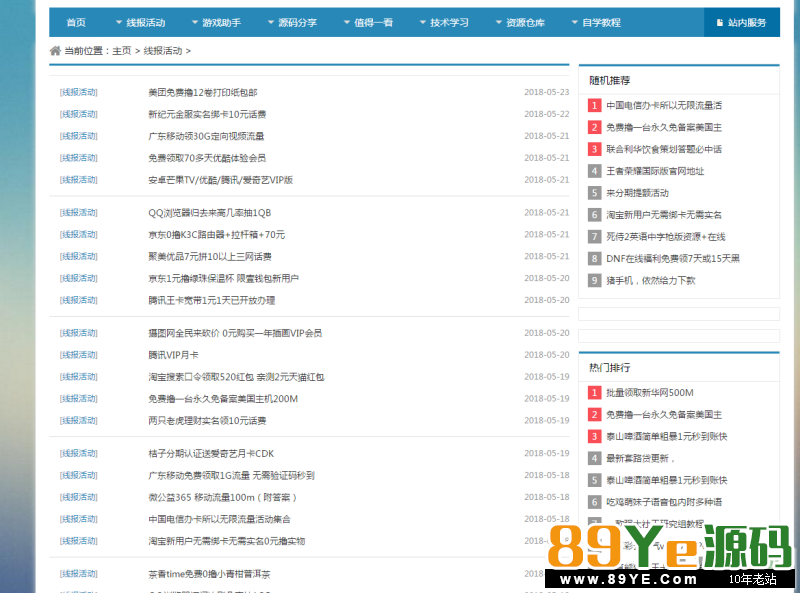Open 安卓芒果TV/优酷/腾讯/爱奇艺VIP版 article
The height and width of the screenshot is (593, 800).
tap(220, 180)
